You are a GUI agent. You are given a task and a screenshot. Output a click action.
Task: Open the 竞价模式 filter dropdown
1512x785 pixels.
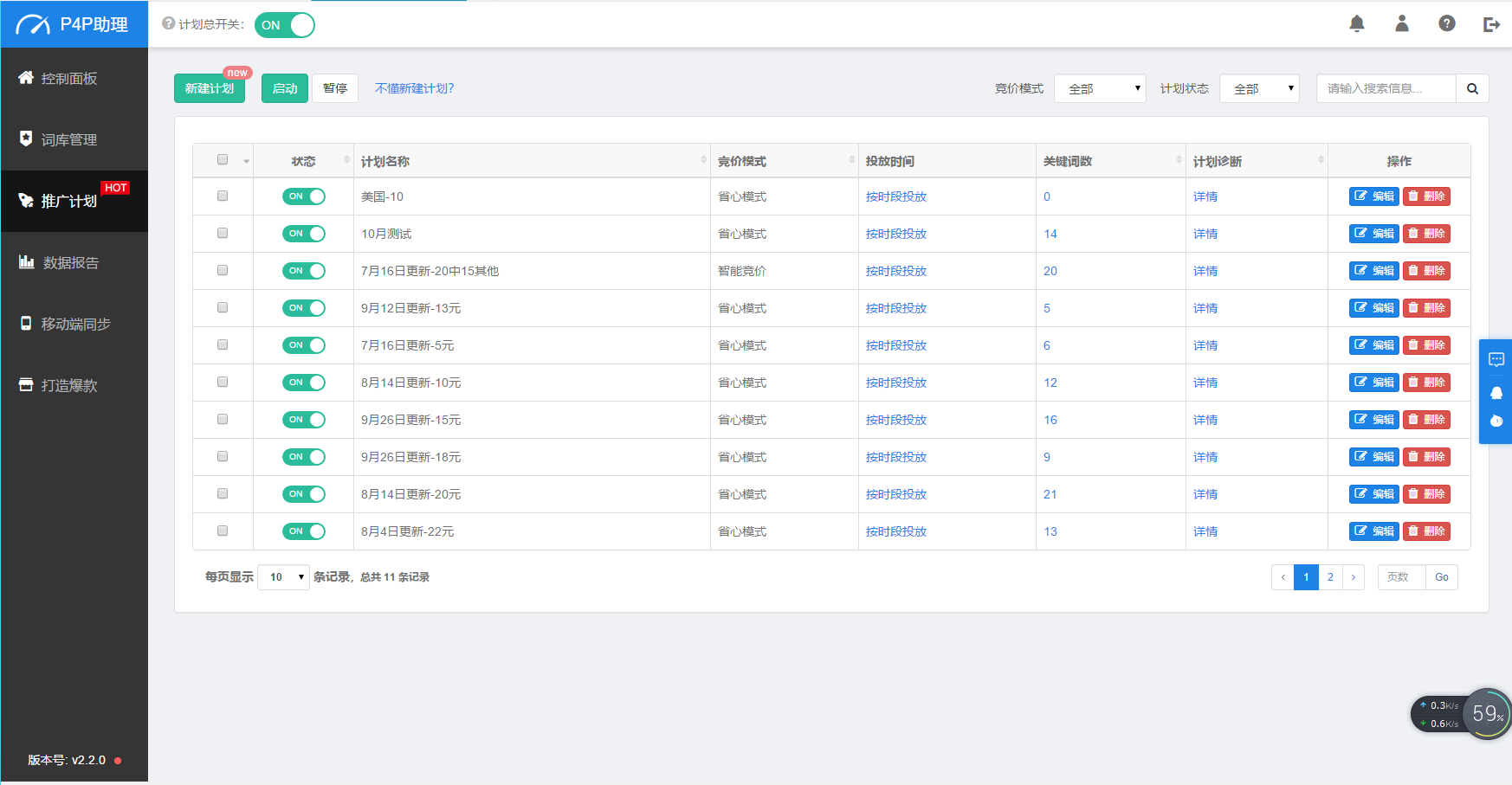pos(1100,88)
